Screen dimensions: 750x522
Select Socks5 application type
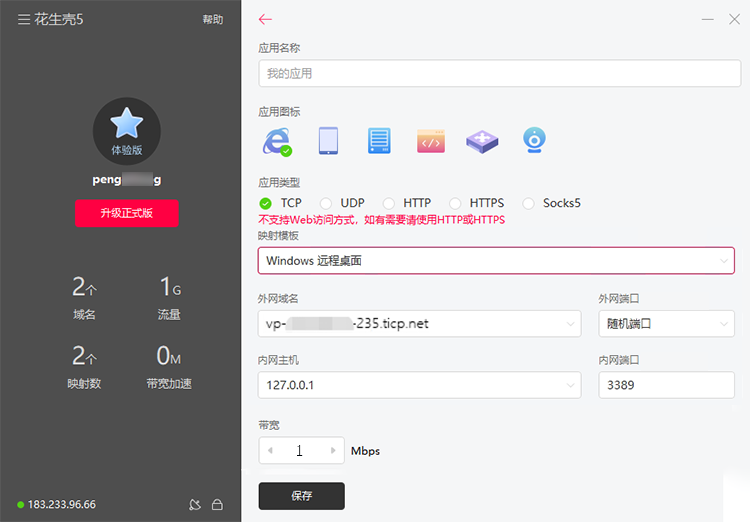[x=529, y=203]
